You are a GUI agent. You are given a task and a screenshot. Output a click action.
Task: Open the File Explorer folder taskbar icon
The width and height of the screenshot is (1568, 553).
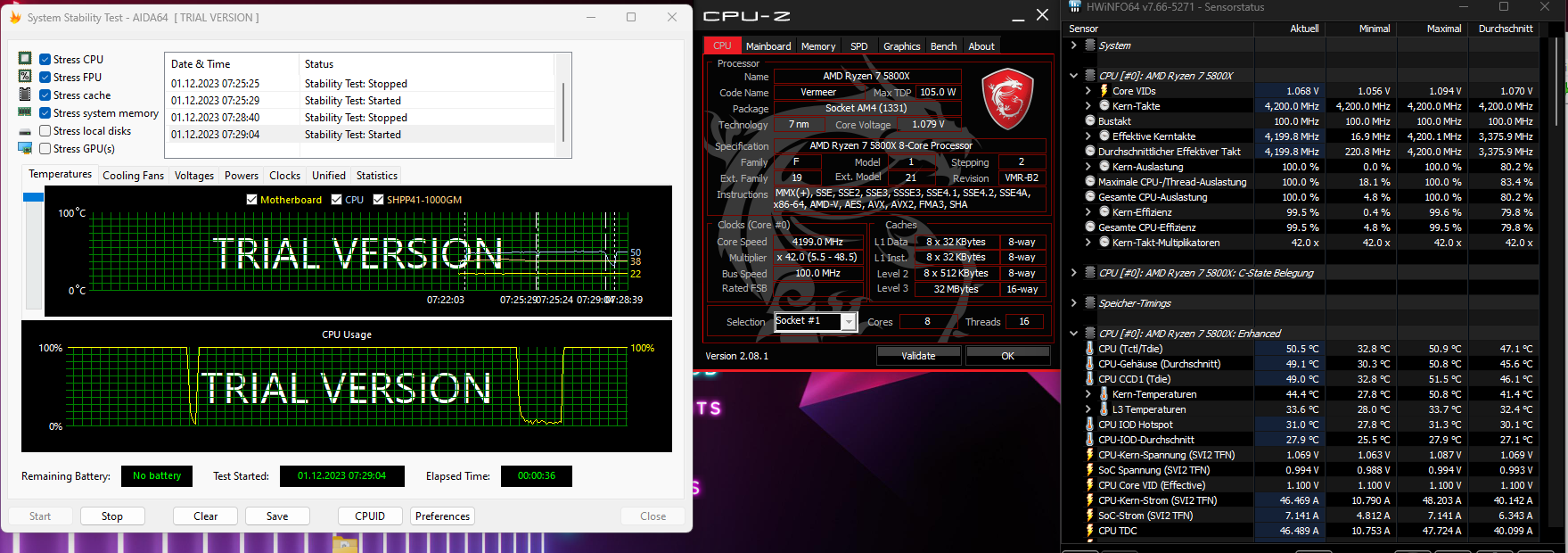(345, 543)
